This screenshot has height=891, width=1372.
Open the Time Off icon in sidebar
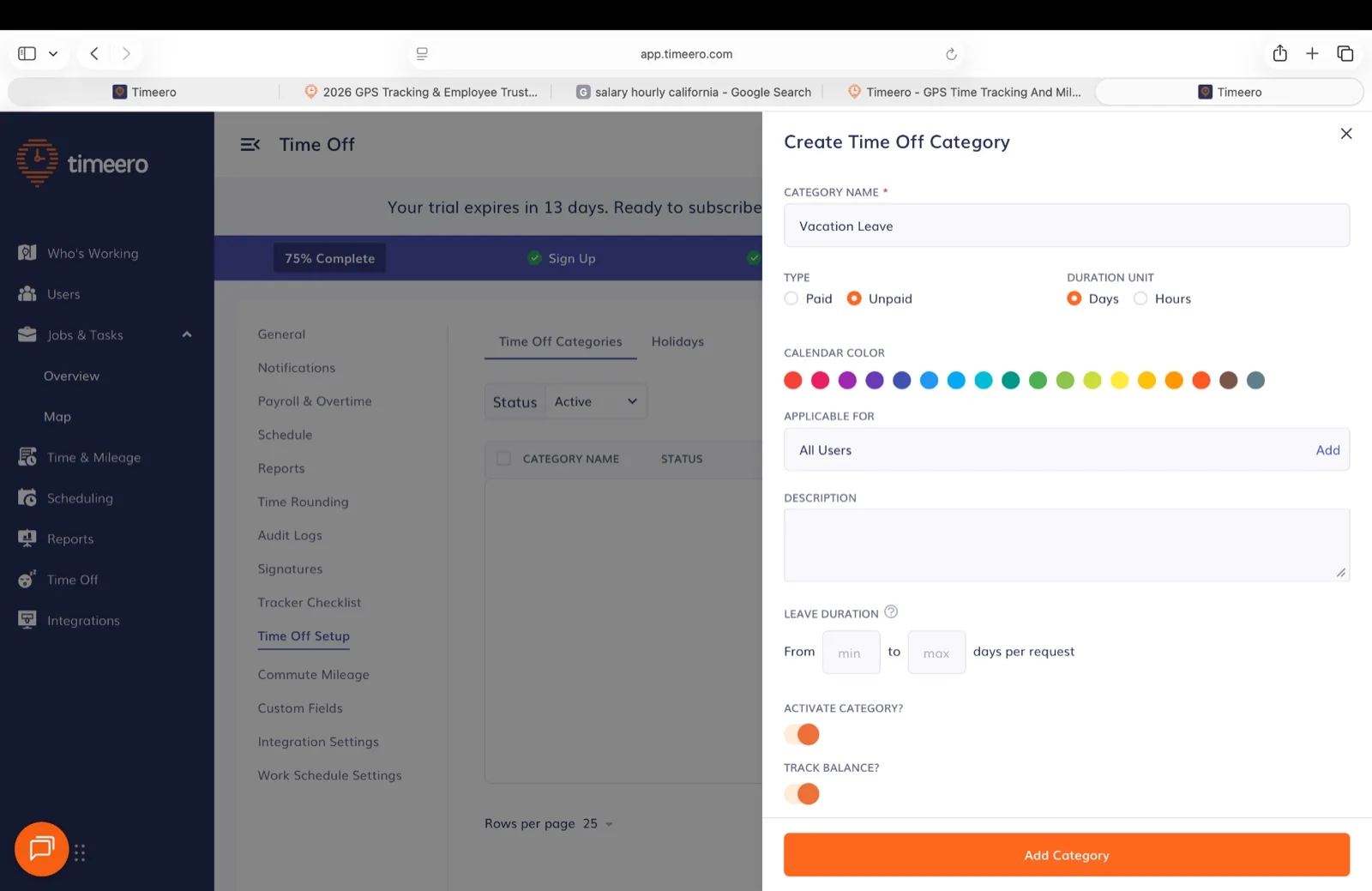(27, 580)
